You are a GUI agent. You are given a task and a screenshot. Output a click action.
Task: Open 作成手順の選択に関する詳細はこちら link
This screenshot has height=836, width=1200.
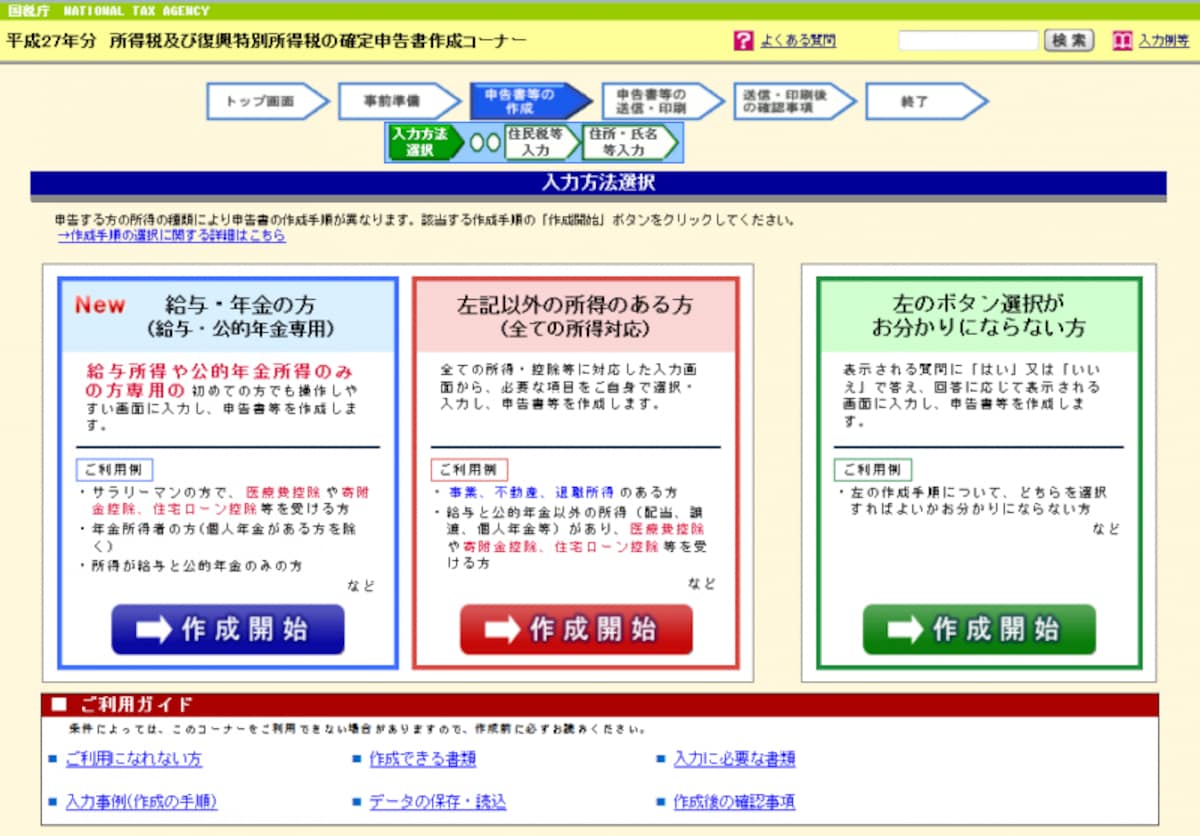click(x=171, y=236)
